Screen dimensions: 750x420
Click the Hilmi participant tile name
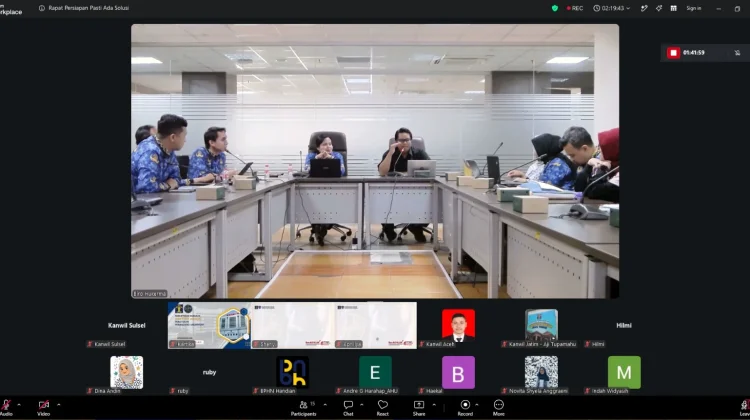click(x=624, y=325)
